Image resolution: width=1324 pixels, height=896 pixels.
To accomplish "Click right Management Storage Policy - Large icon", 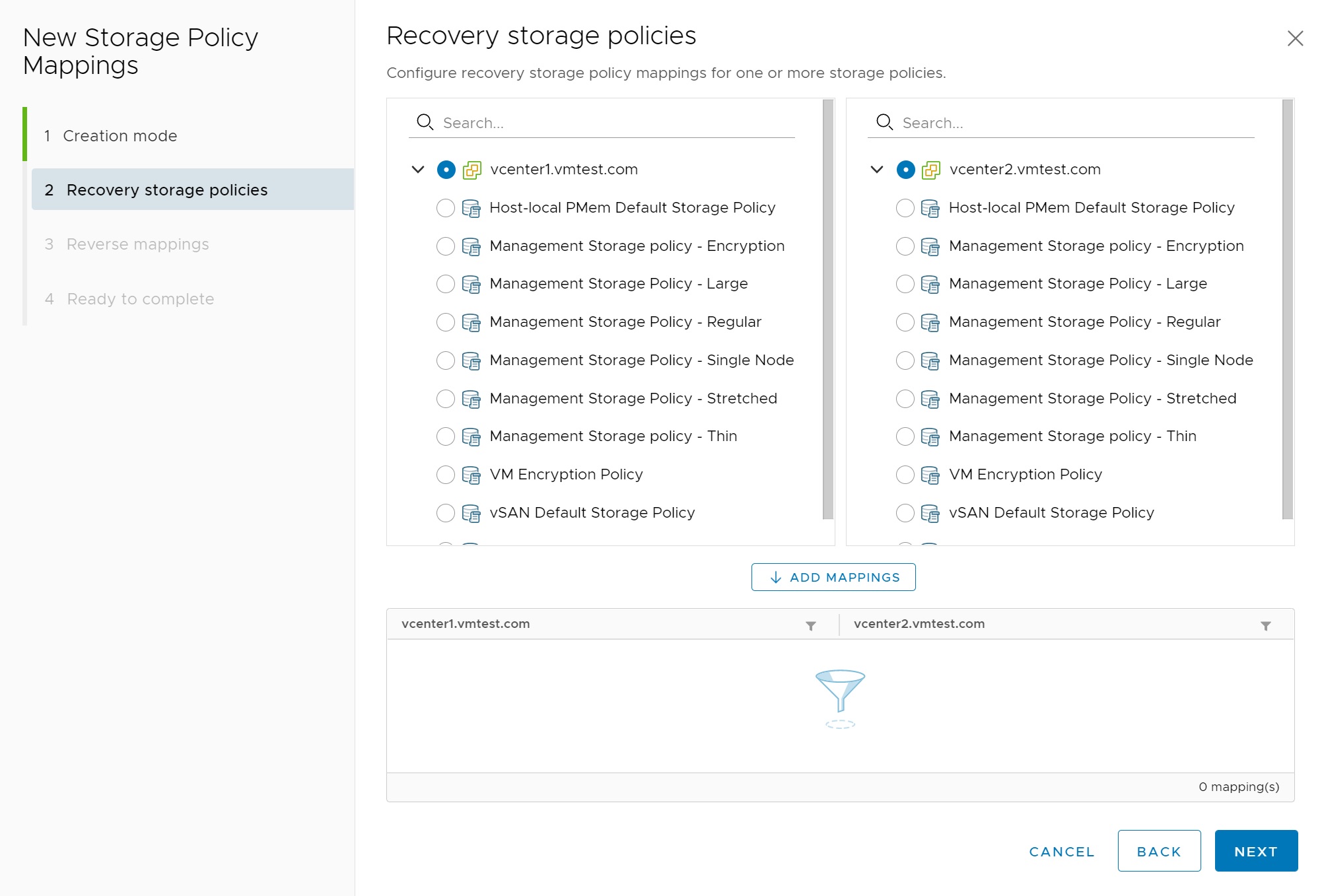I will click(x=930, y=284).
